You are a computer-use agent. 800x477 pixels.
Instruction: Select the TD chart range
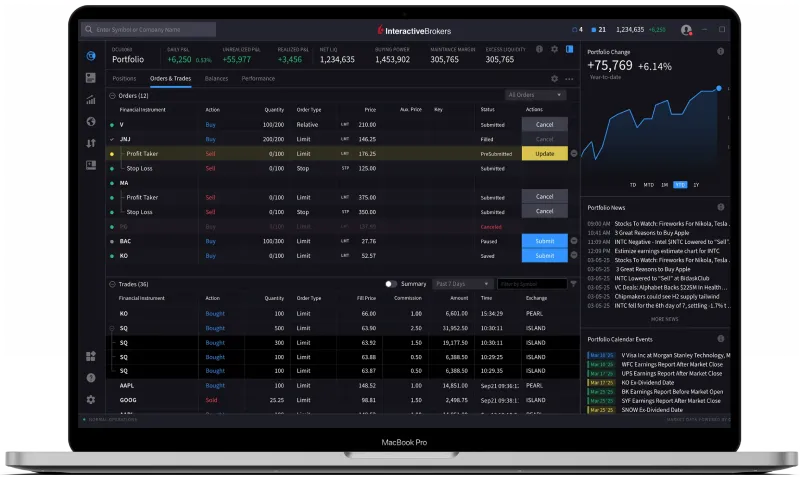[x=633, y=185]
